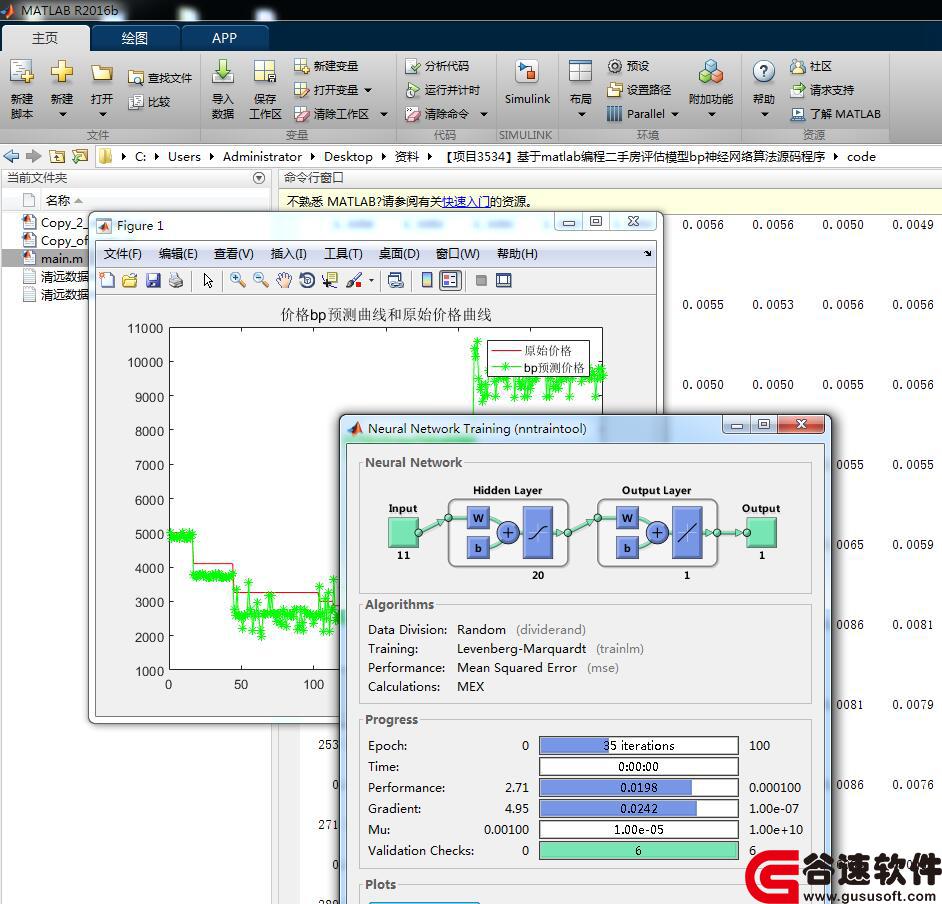Save the figure with the floppy icon
The image size is (942, 904).
coord(153,281)
